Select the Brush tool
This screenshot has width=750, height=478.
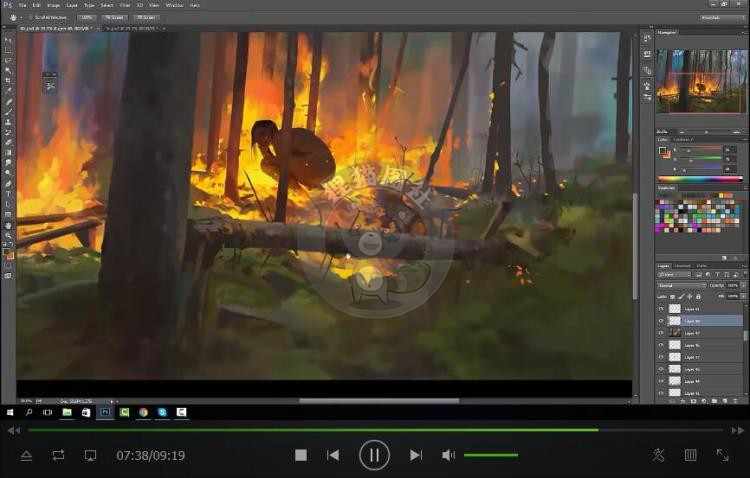8,111
